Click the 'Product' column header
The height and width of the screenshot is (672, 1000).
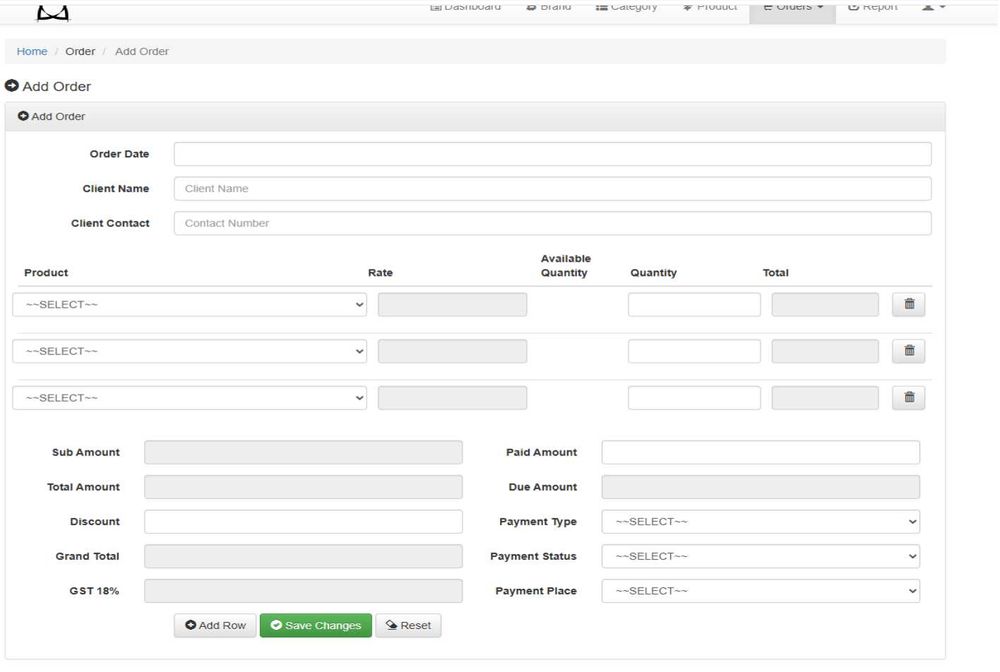point(46,272)
